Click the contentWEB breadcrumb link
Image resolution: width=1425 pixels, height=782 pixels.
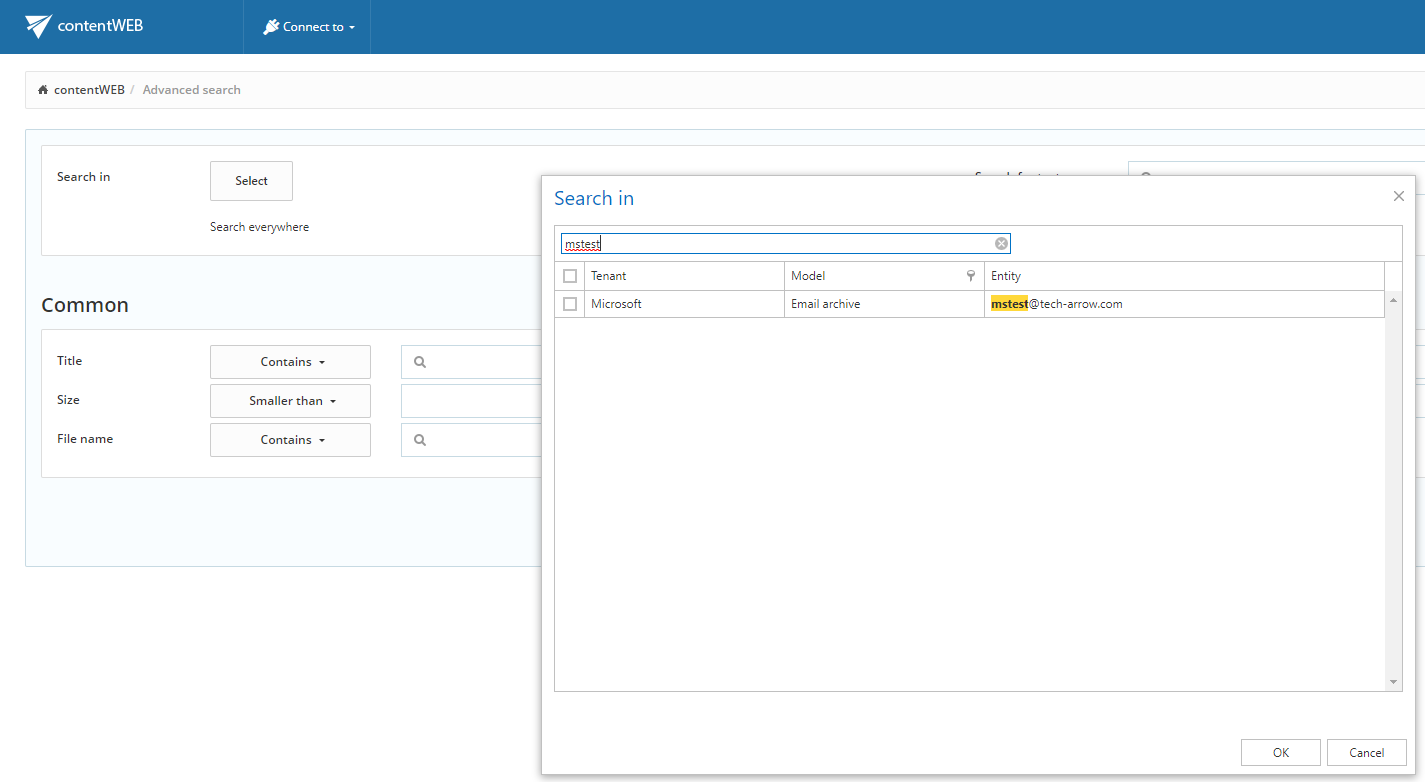click(89, 90)
